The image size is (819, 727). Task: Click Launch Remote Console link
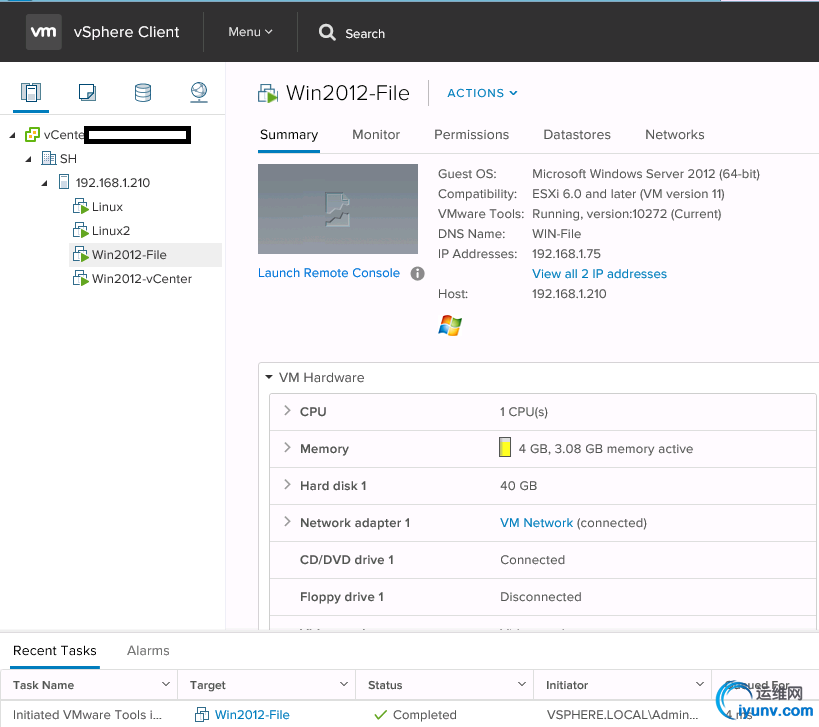point(329,273)
